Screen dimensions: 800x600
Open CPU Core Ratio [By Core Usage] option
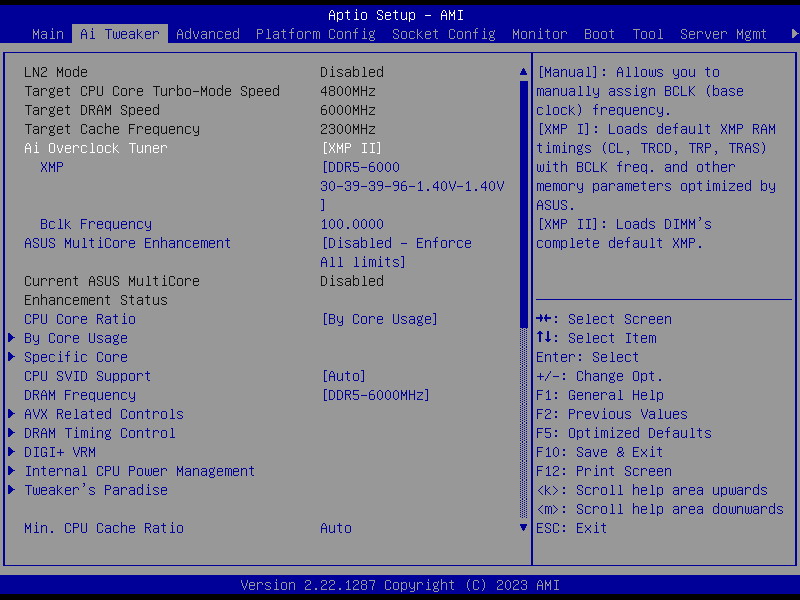pyautogui.click(x=380, y=319)
